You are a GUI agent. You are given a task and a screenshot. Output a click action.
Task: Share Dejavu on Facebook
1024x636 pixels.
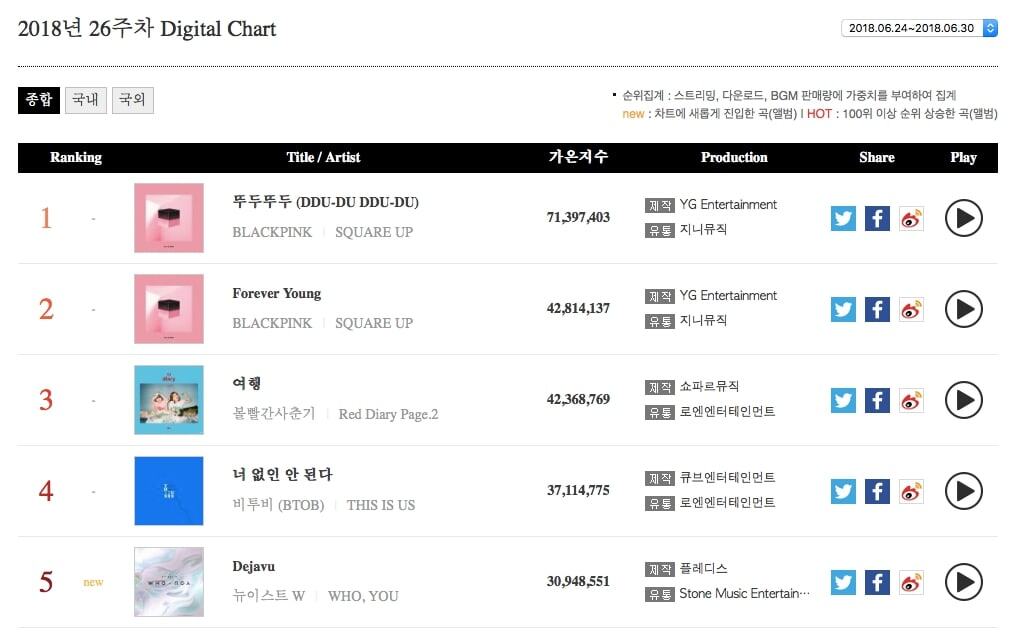point(877,582)
